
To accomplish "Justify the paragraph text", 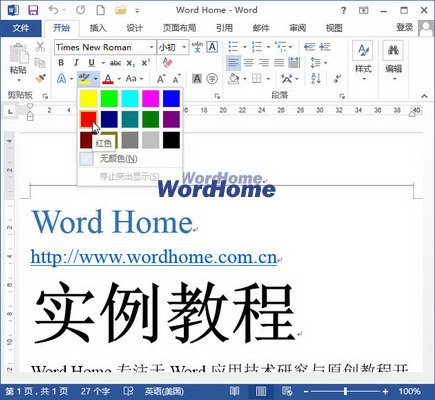I will 279,63.
